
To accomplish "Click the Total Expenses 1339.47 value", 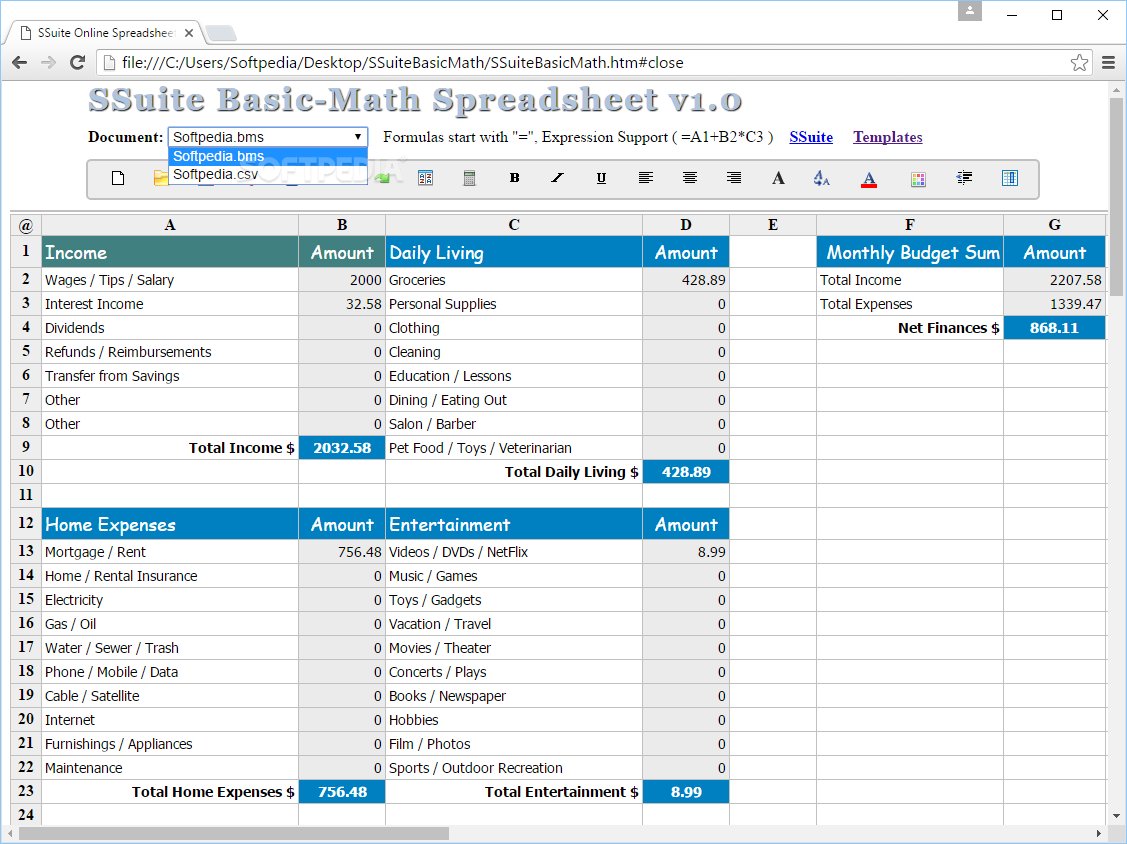I will [x=1054, y=304].
